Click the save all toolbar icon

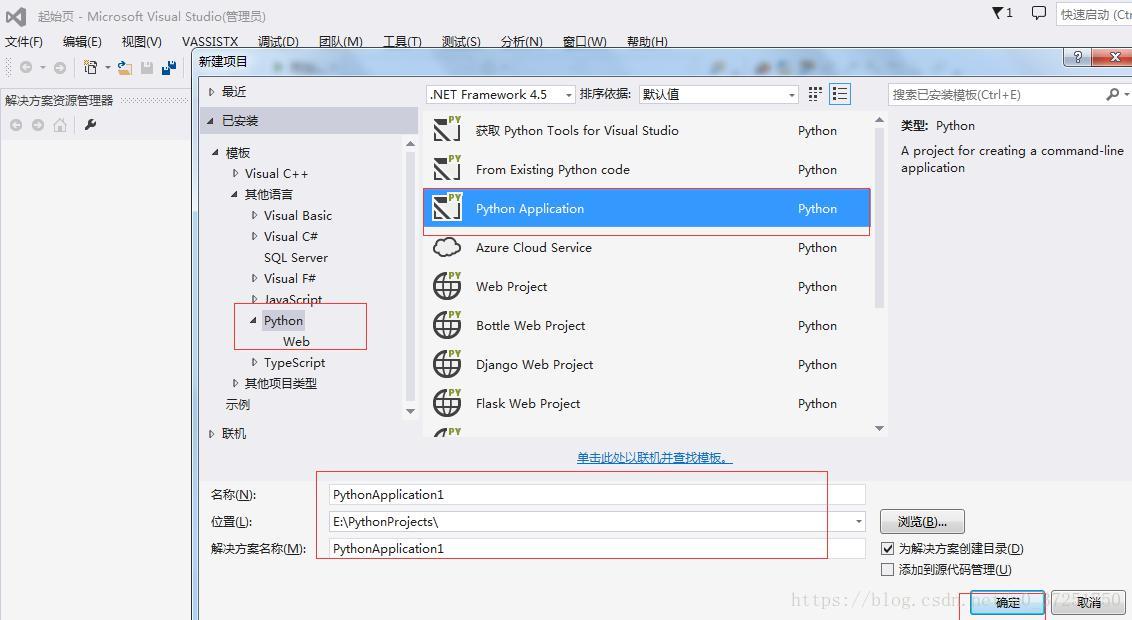pos(169,68)
